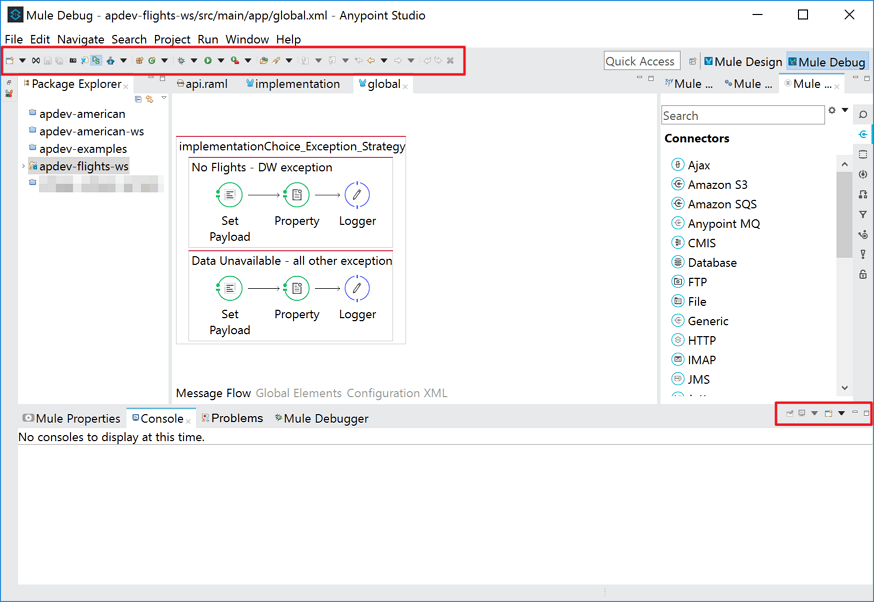The image size is (874, 602).
Task: Expand the apdev-flights-ws project tree
Action: tap(25, 166)
